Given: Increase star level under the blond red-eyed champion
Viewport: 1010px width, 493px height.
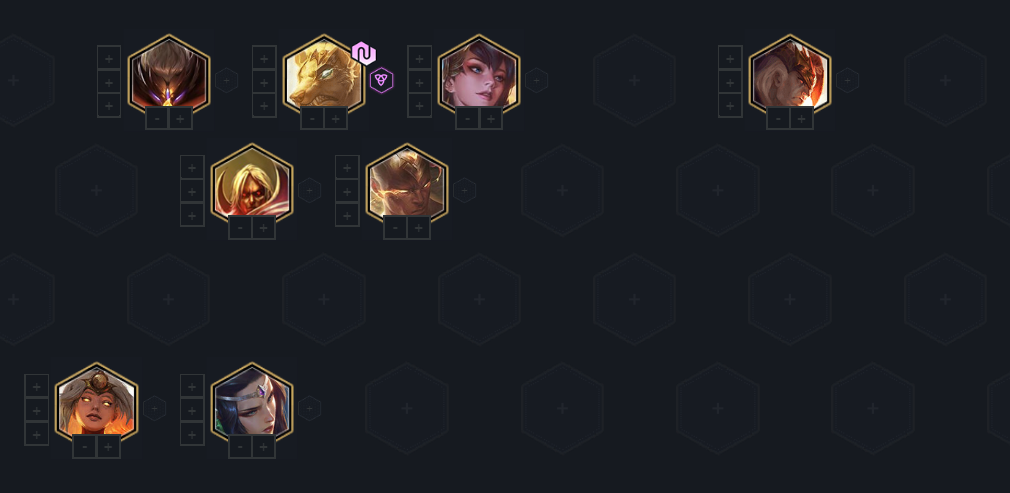Looking at the screenshot, I should point(263,228).
